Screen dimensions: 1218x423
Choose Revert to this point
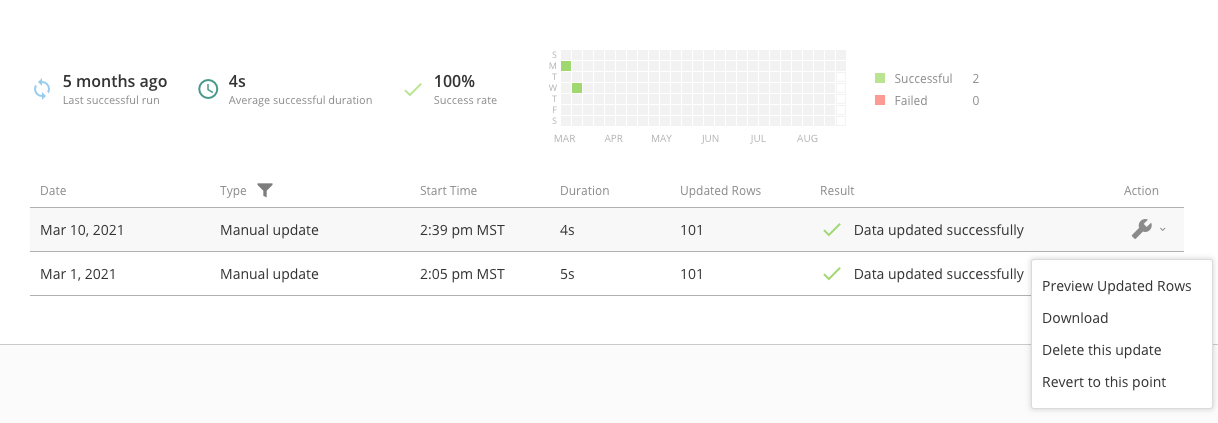1104,382
